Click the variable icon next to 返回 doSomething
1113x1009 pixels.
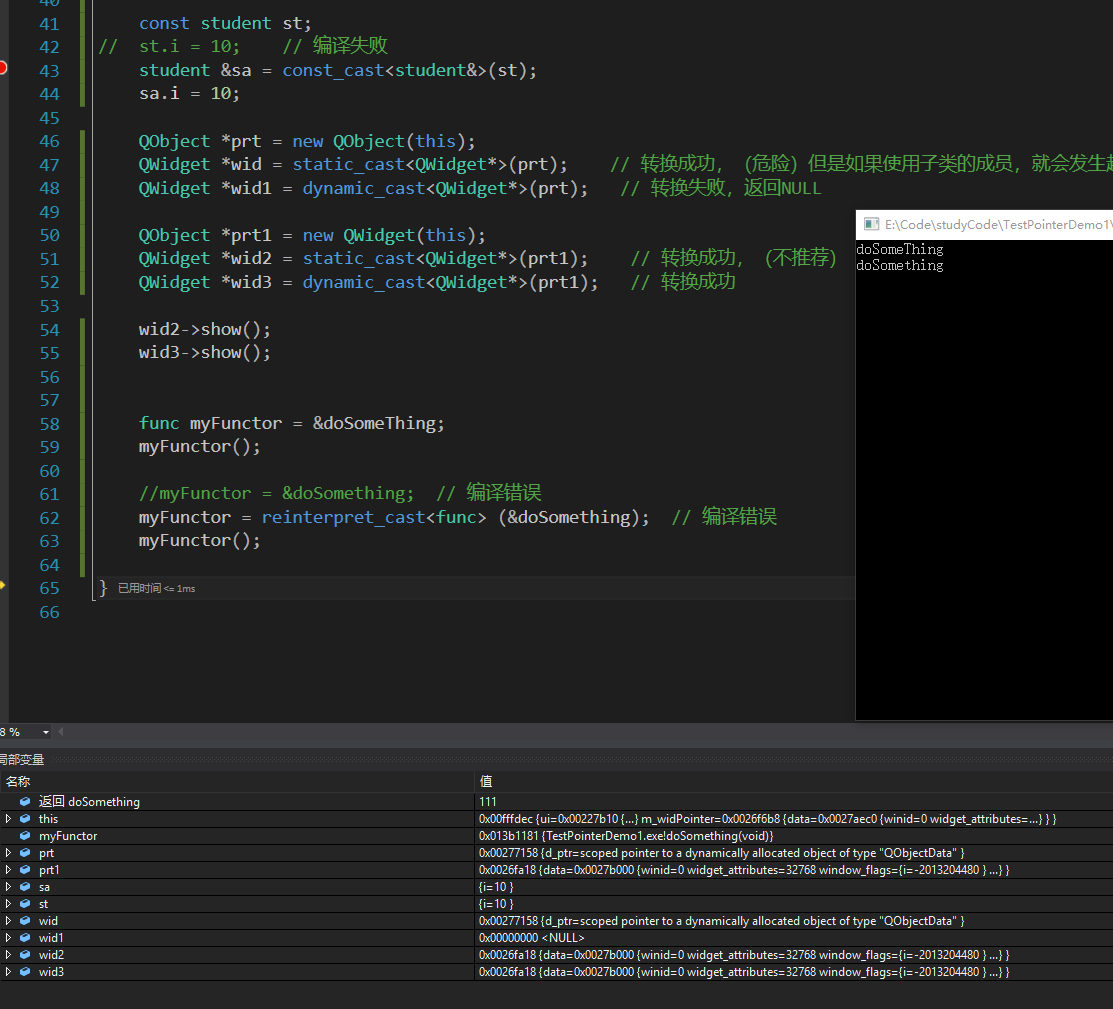pyautogui.click(x=25, y=802)
